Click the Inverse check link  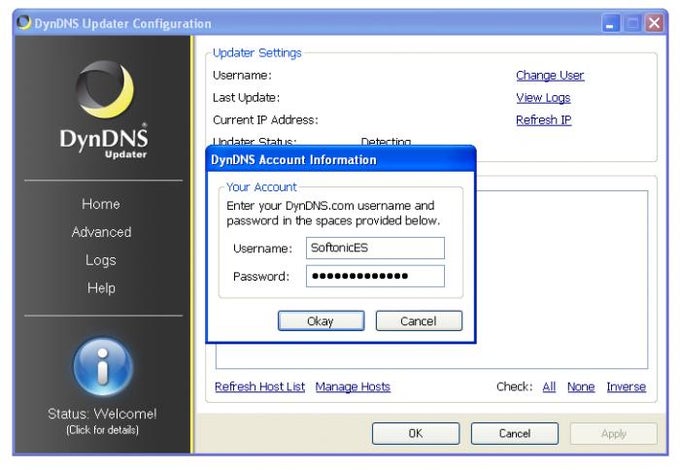(626, 386)
